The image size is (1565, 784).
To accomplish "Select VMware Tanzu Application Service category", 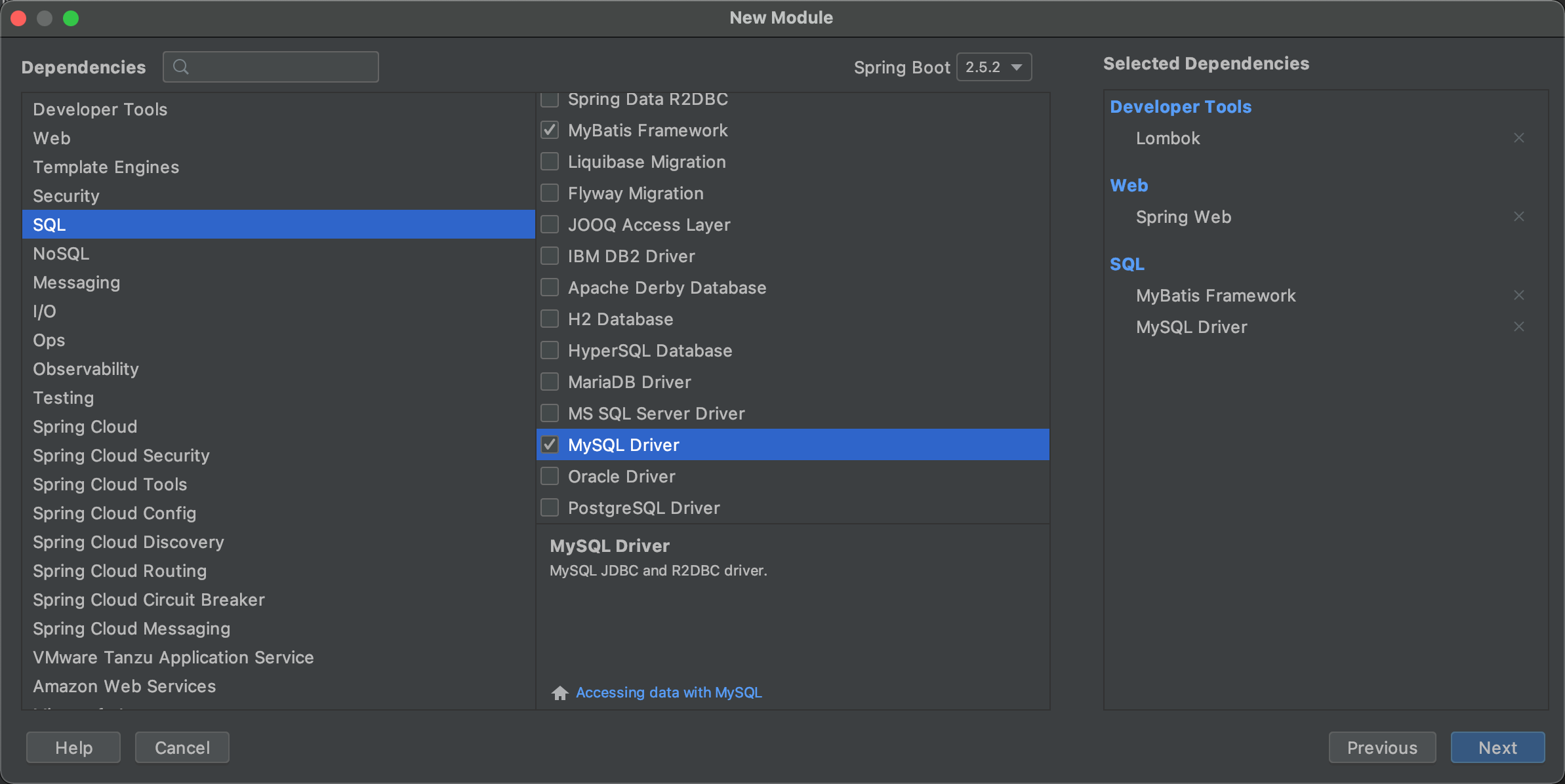I will point(278,657).
